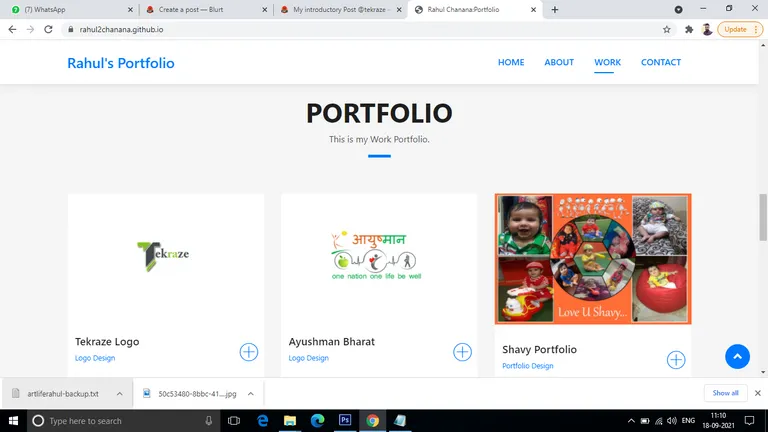Open the Chrome profile avatar
This screenshot has width=768, height=432.
click(707, 29)
